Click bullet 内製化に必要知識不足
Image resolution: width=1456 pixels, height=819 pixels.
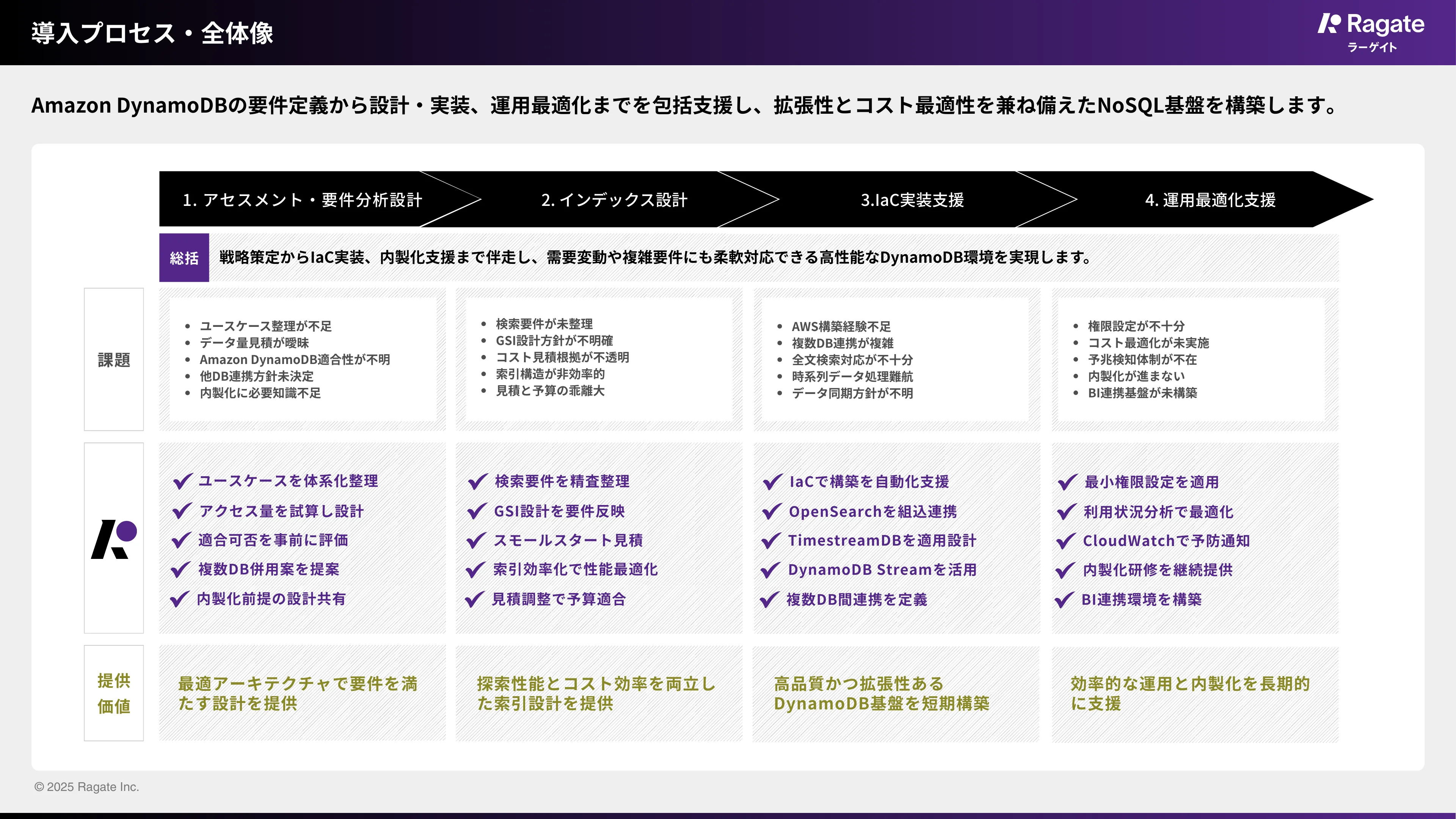260,393
